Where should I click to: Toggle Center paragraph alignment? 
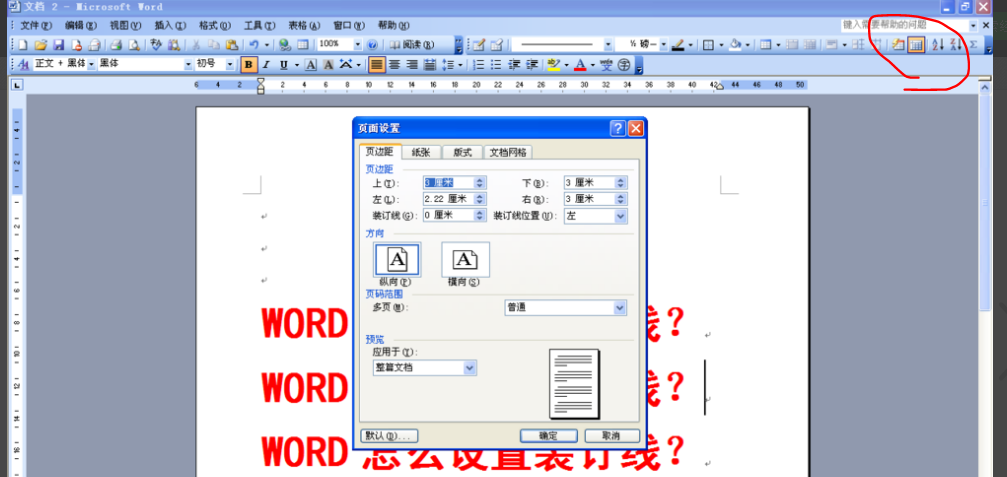394,65
